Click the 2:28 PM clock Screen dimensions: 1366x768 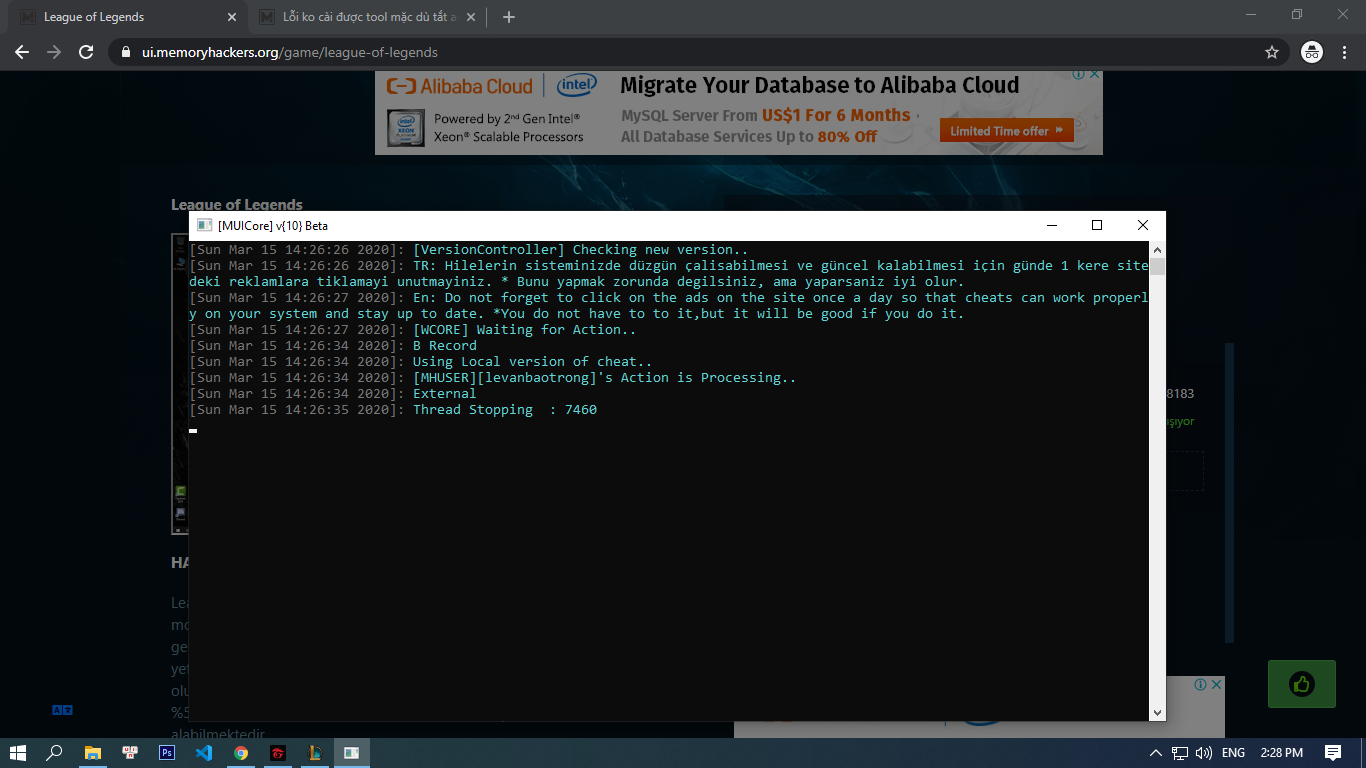click(x=1282, y=752)
